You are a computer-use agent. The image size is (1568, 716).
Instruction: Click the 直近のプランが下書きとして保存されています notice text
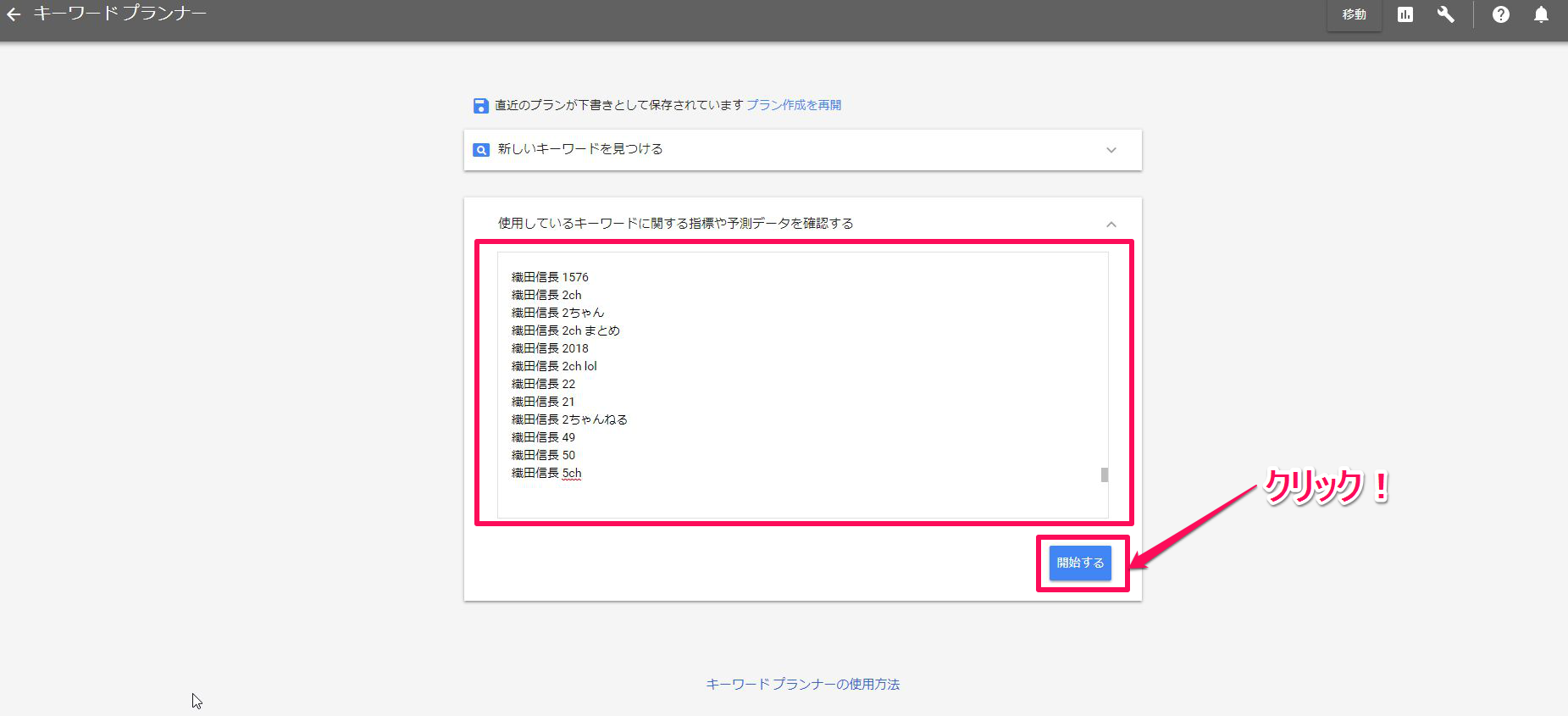coord(619,105)
